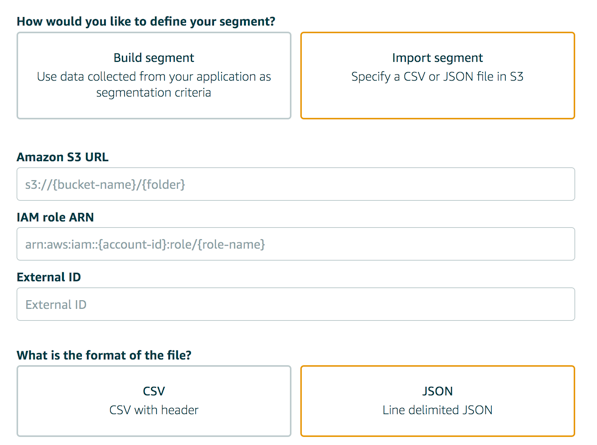Click the "Build segment" card title
The height and width of the screenshot is (445, 597).
pos(154,57)
